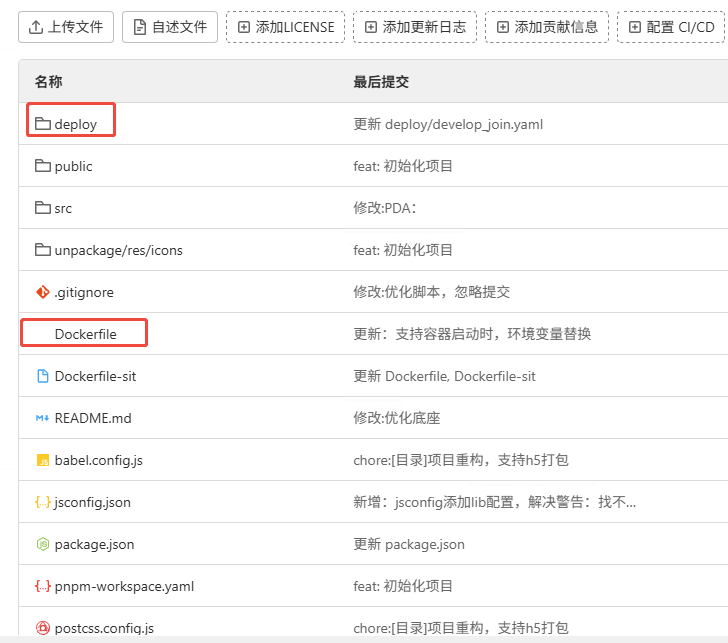Click the babel.config.js JS file icon
The height and width of the screenshot is (643, 728).
(x=43, y=460)
